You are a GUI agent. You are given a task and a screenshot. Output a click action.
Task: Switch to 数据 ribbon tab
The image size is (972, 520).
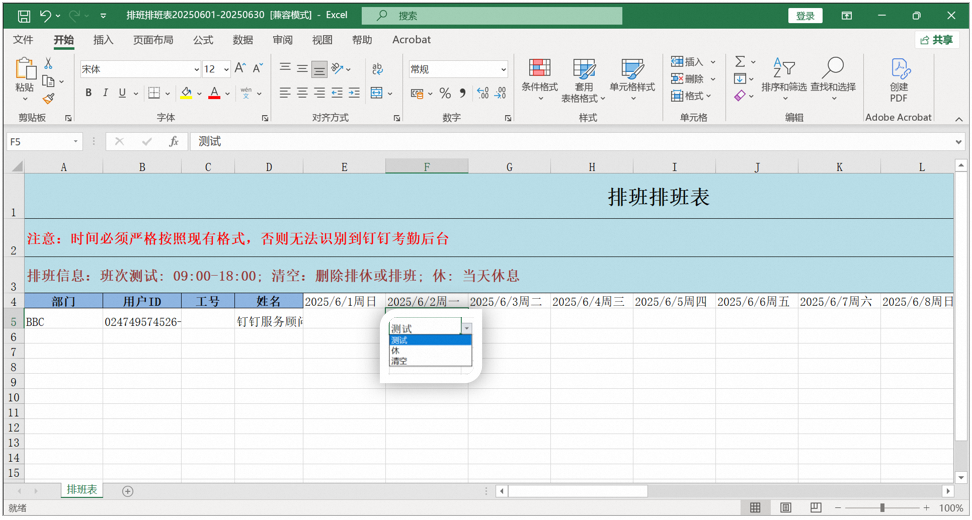[x=242, y=40]
